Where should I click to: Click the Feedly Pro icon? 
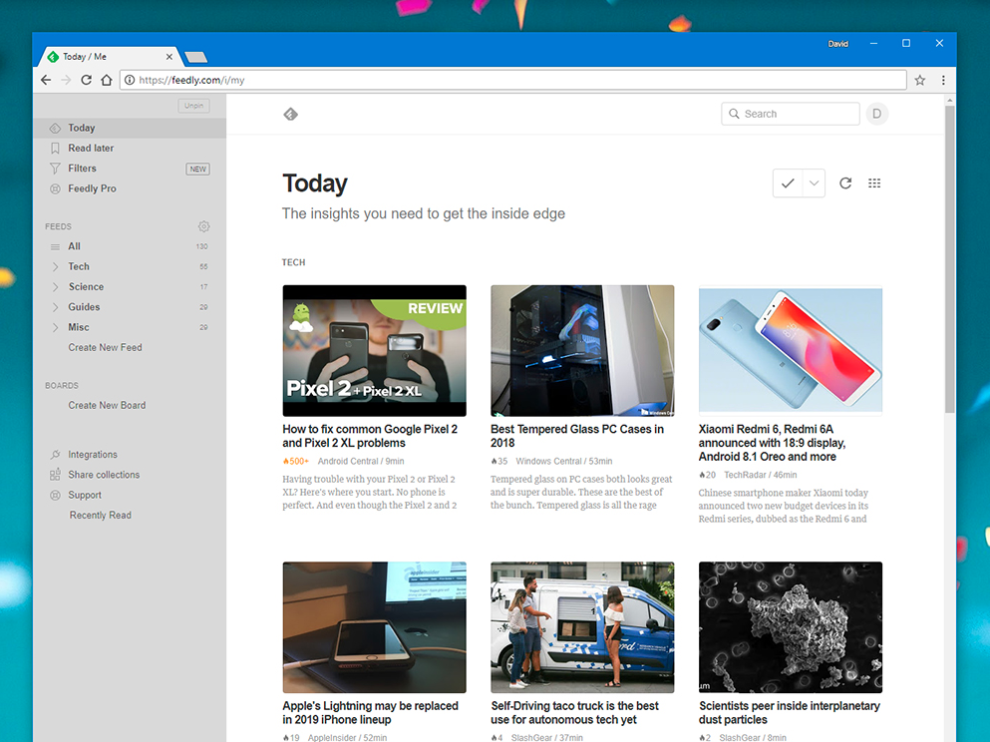55,188
